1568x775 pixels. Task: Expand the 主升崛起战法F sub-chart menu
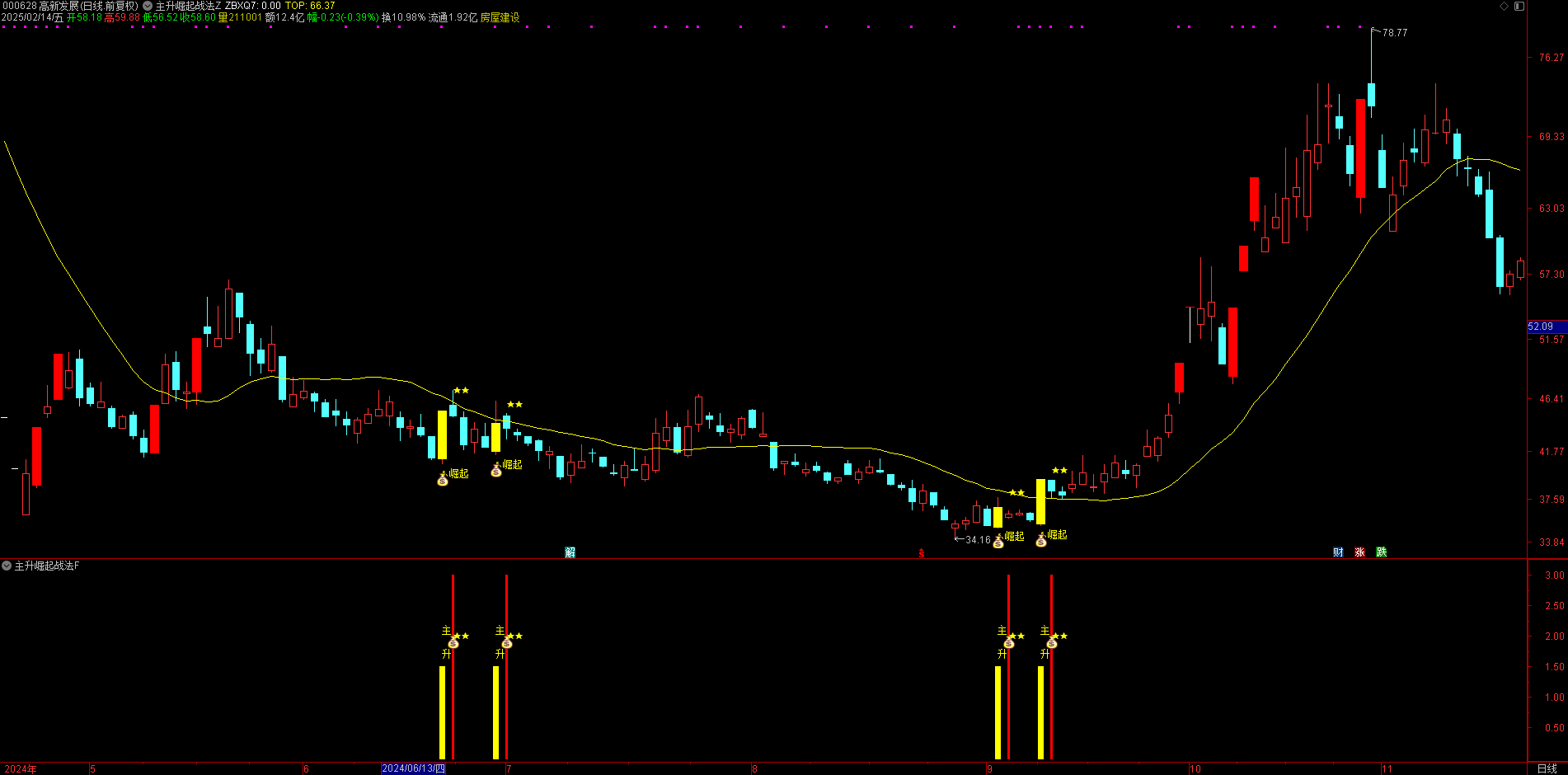pyautogui.click(x=7, y=566)
